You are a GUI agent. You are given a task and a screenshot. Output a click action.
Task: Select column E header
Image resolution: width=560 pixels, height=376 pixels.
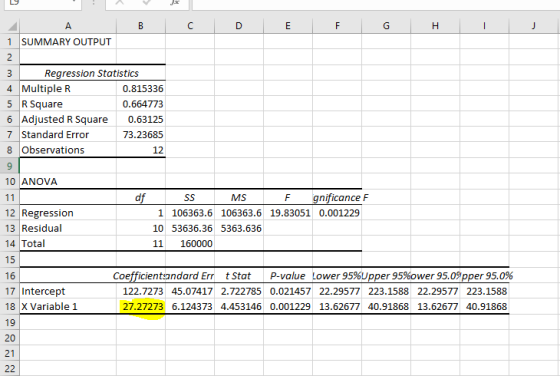[x=288, y=26]
